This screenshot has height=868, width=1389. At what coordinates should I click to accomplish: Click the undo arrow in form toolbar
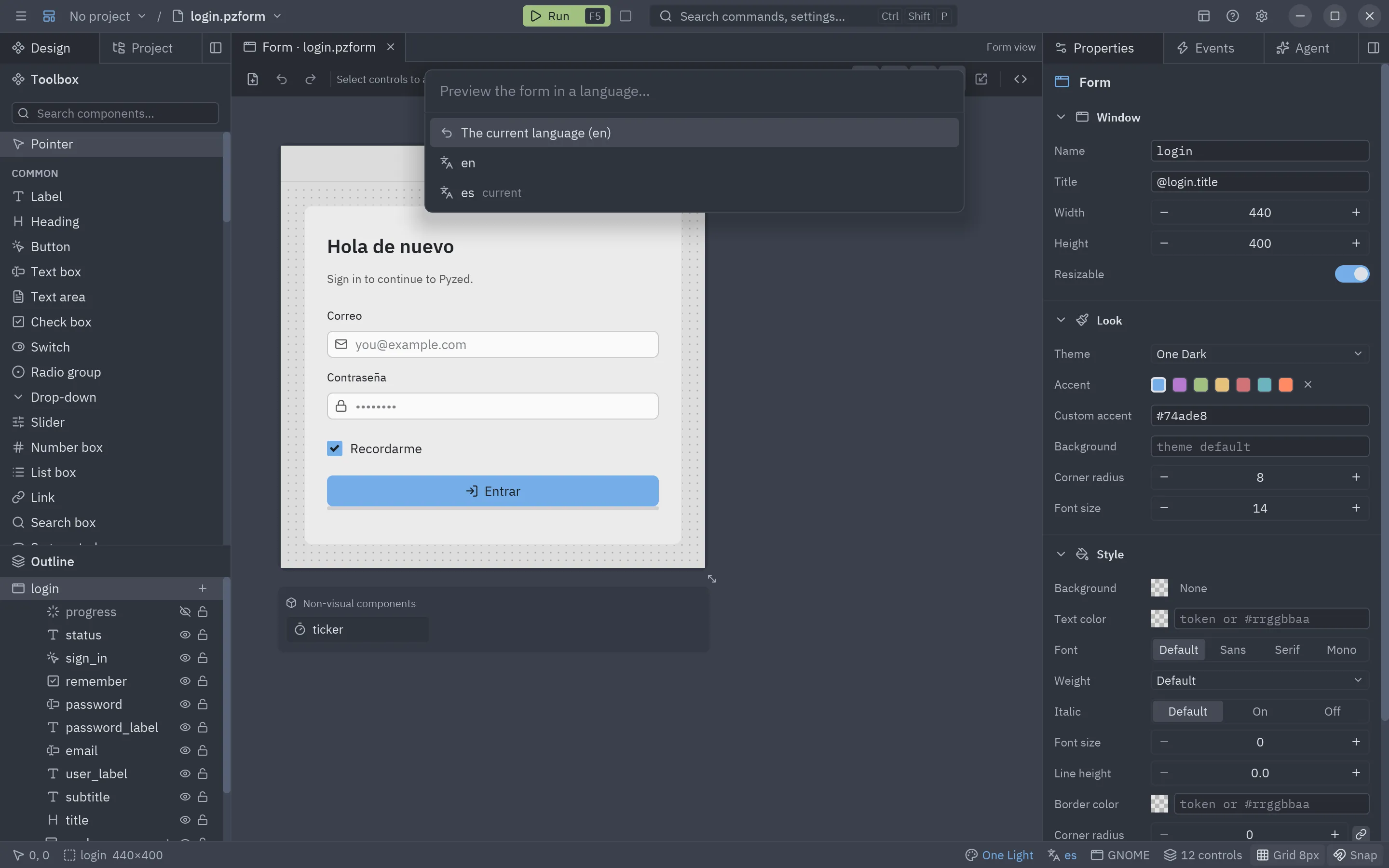(x=281, y=79)
